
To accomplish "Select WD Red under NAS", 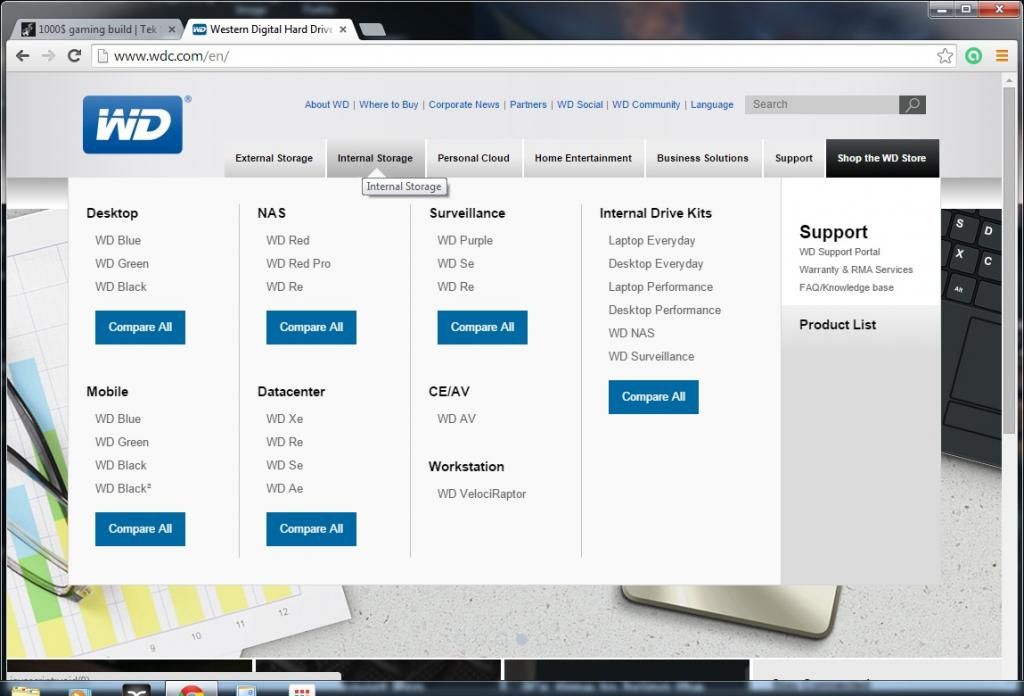I will coord(288,240).
